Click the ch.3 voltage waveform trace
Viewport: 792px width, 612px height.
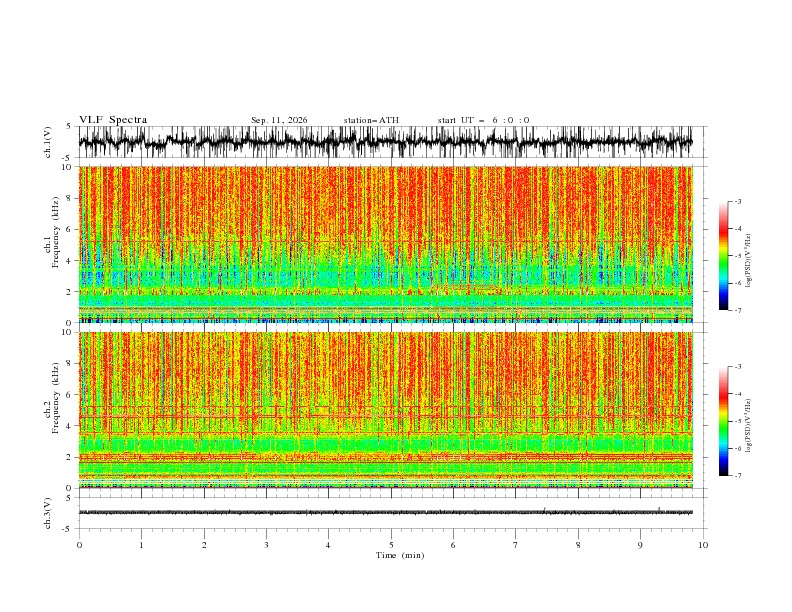tap(386, 512)
